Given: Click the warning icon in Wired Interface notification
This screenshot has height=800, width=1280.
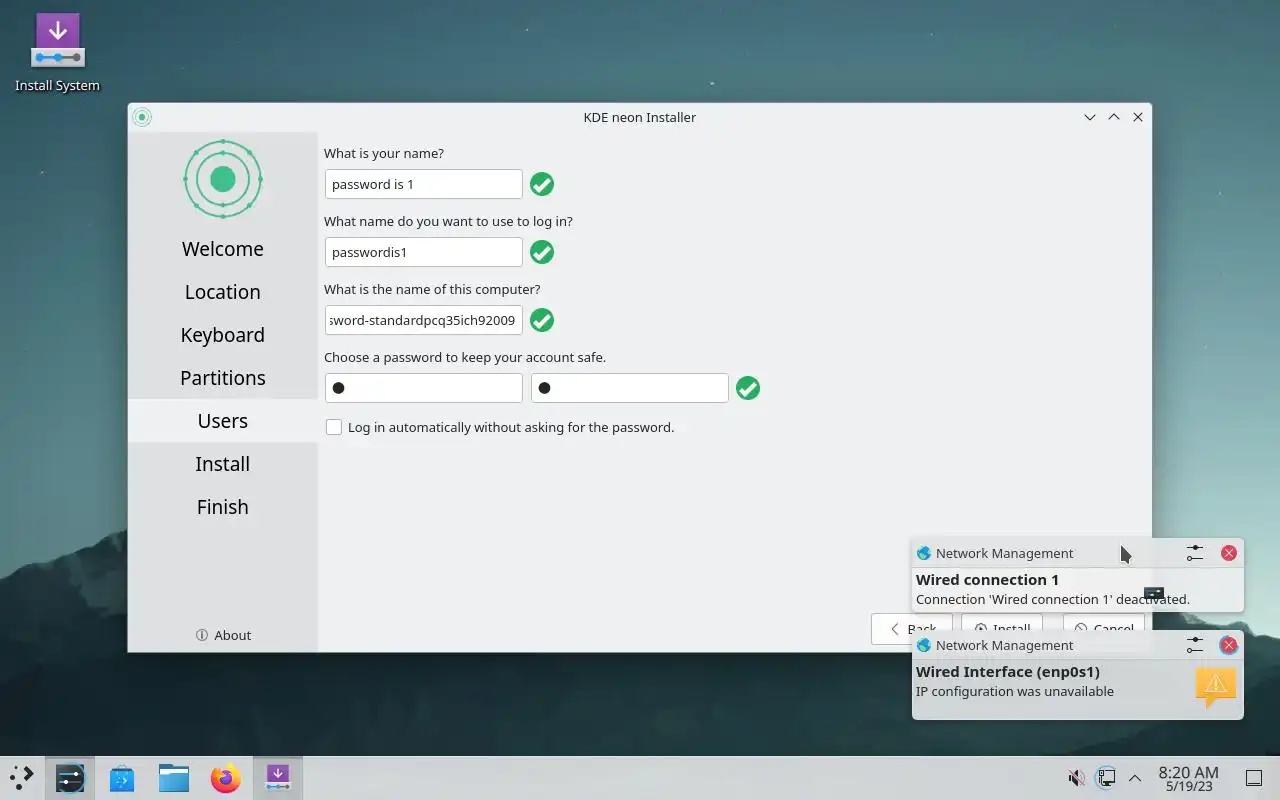Looking at the screenshot, I should [x=1216, y=686].
